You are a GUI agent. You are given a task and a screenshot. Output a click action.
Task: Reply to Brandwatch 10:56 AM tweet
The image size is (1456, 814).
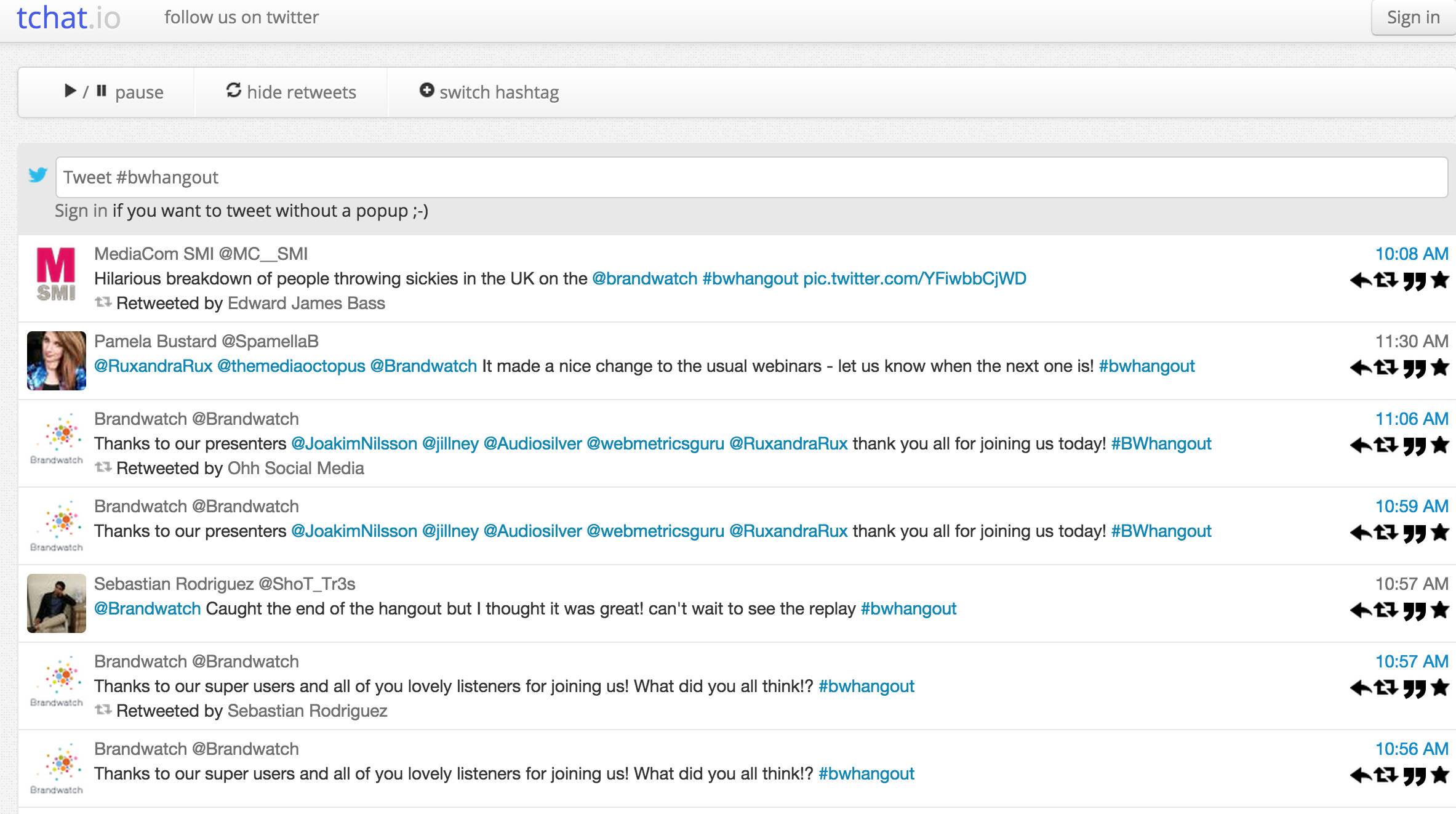click(1361, 776)
